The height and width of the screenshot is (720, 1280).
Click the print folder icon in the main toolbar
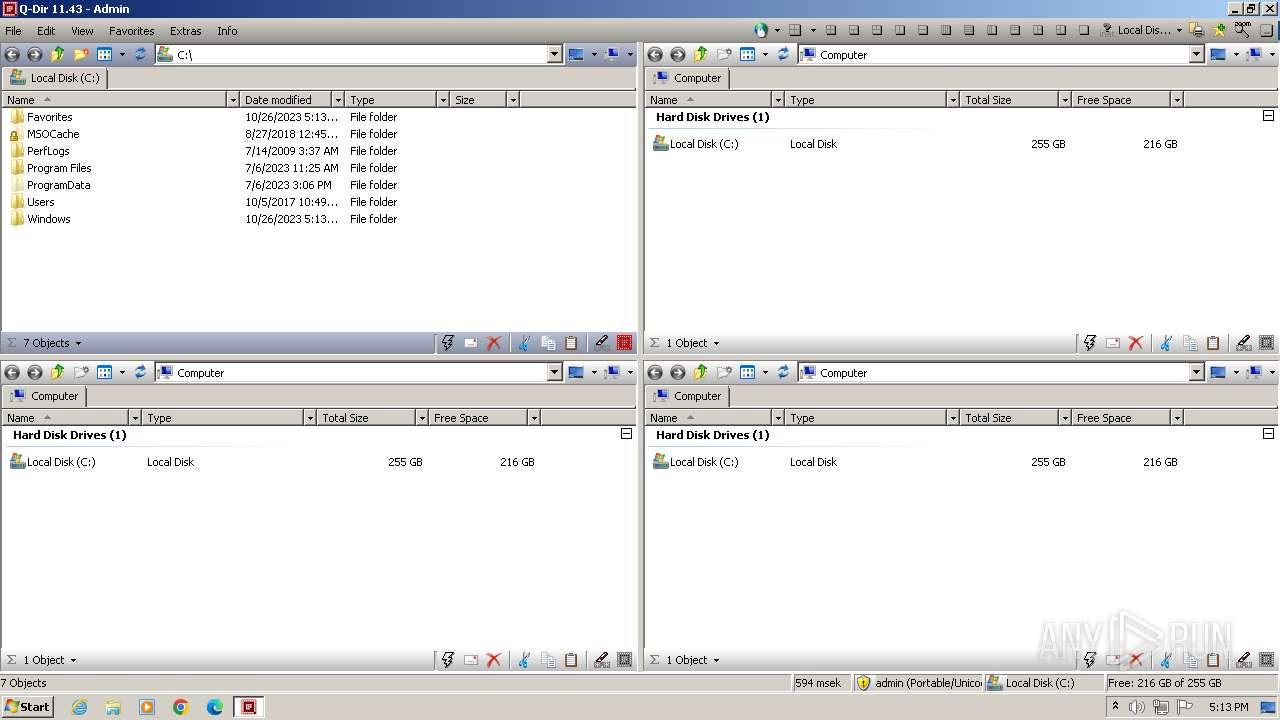click(1196, 30)
